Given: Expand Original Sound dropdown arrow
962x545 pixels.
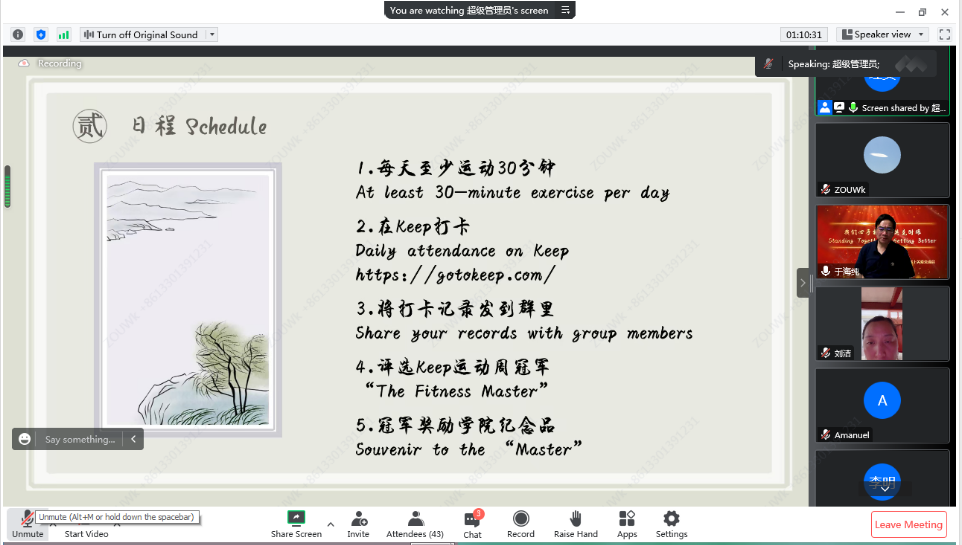Looking at the screenshot, I should [x=212, y=35].
